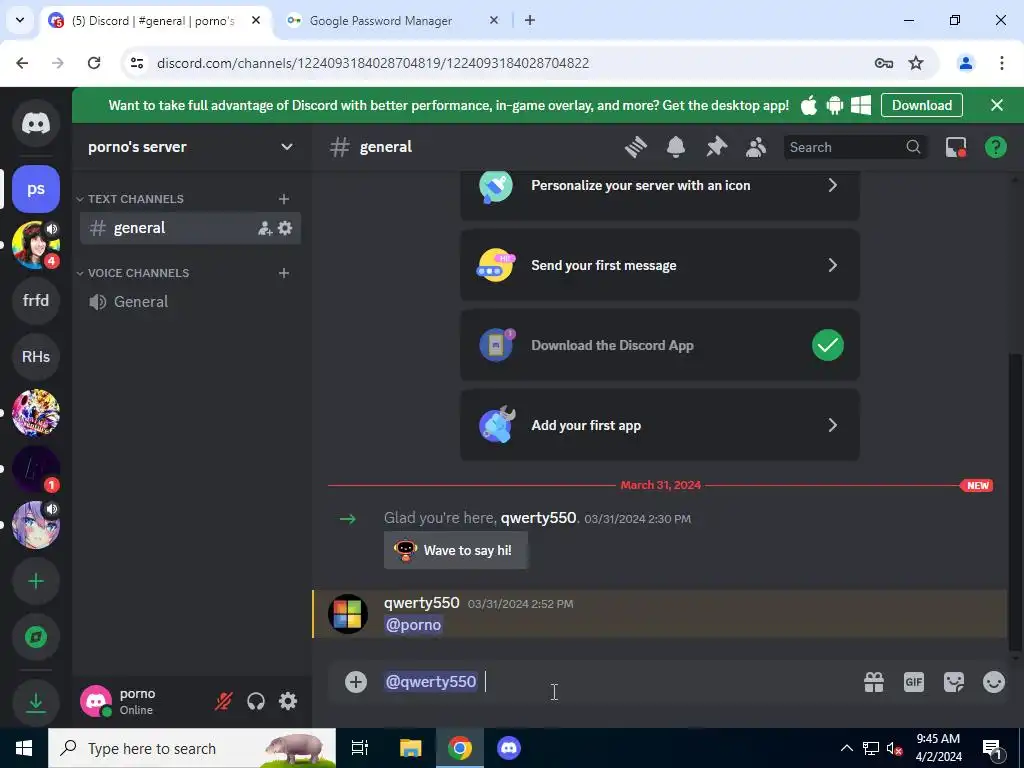Open qwerty550's avatar in chat
This screenshot has height=768, width=1024.
(x=347, y=614)
